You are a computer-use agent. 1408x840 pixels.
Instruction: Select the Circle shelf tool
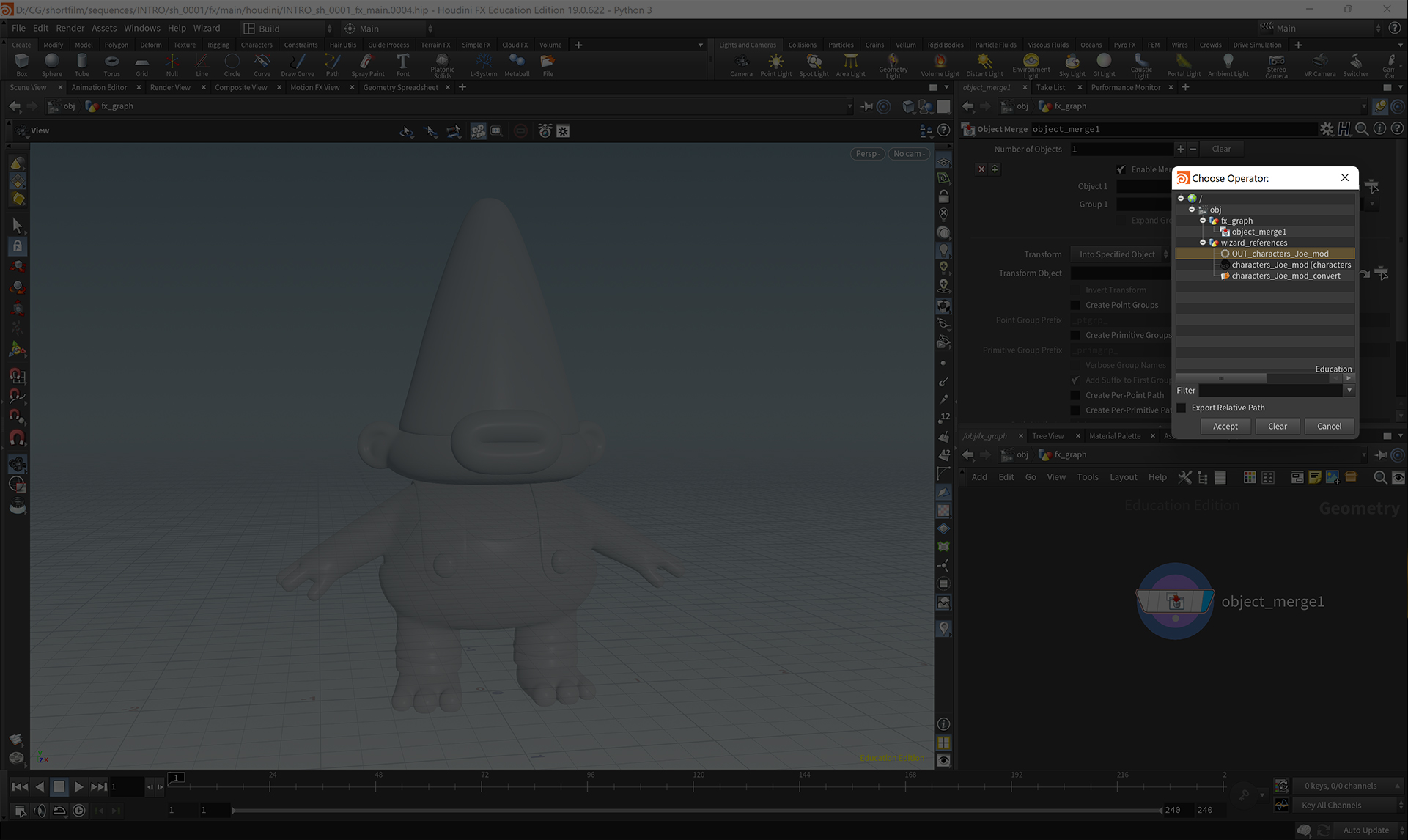point(232,65)
